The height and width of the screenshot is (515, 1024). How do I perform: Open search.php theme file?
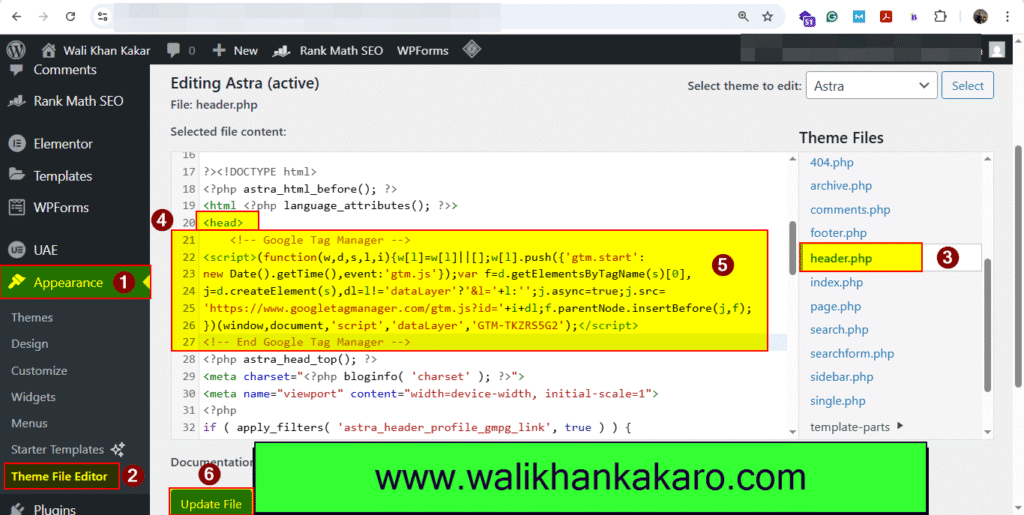tap(841, 330)
